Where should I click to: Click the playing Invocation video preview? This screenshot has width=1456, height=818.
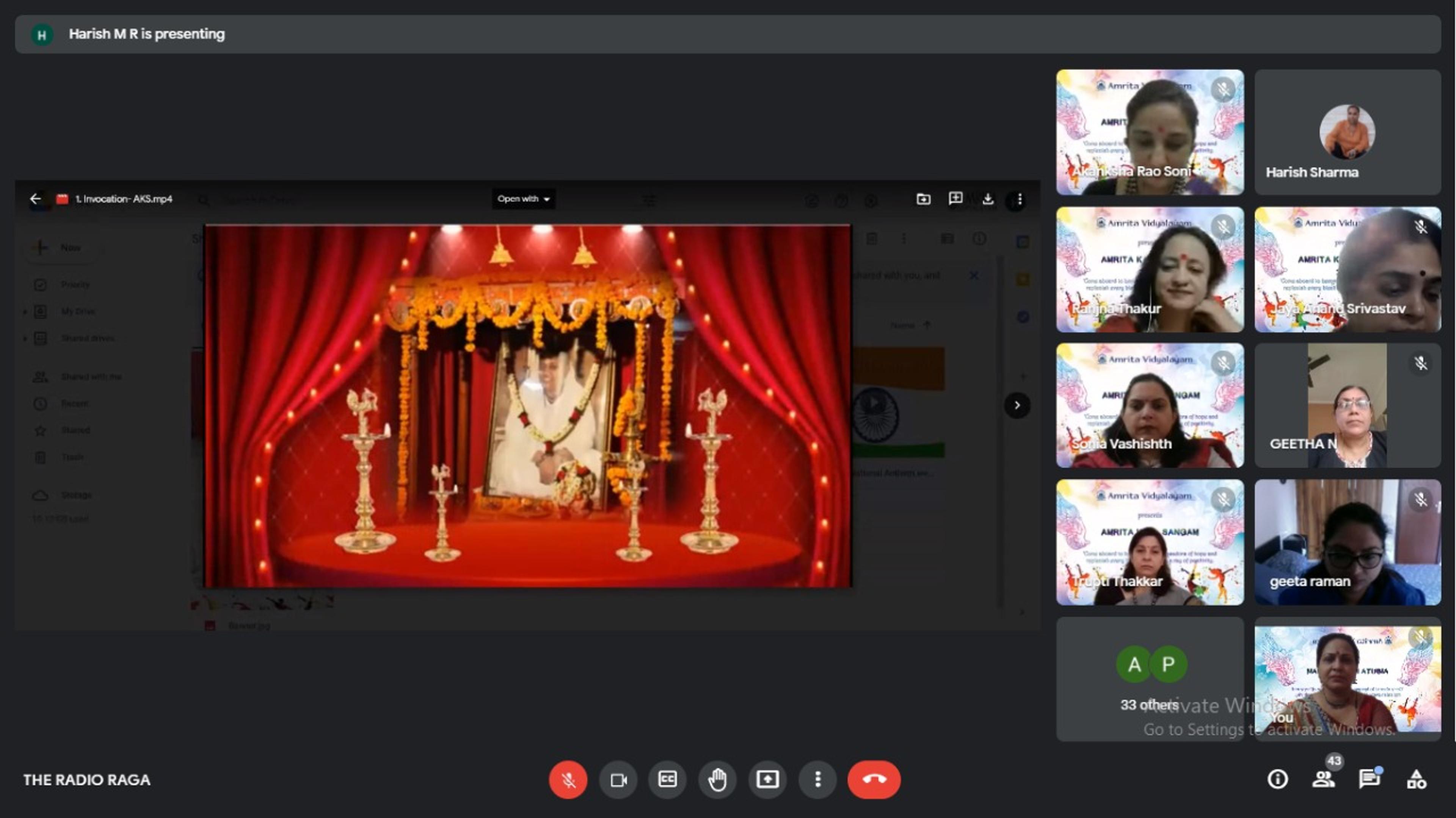click(x=527, y=406)
